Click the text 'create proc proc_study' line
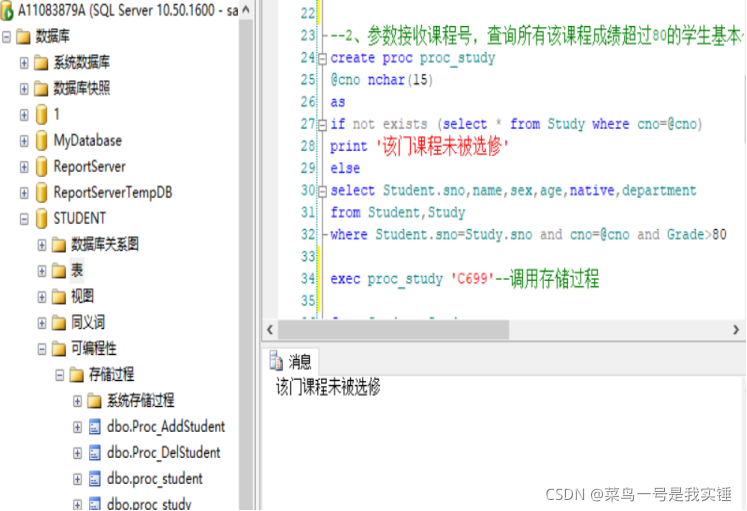This screenshot has height=511, width=747. coord(413,58)
